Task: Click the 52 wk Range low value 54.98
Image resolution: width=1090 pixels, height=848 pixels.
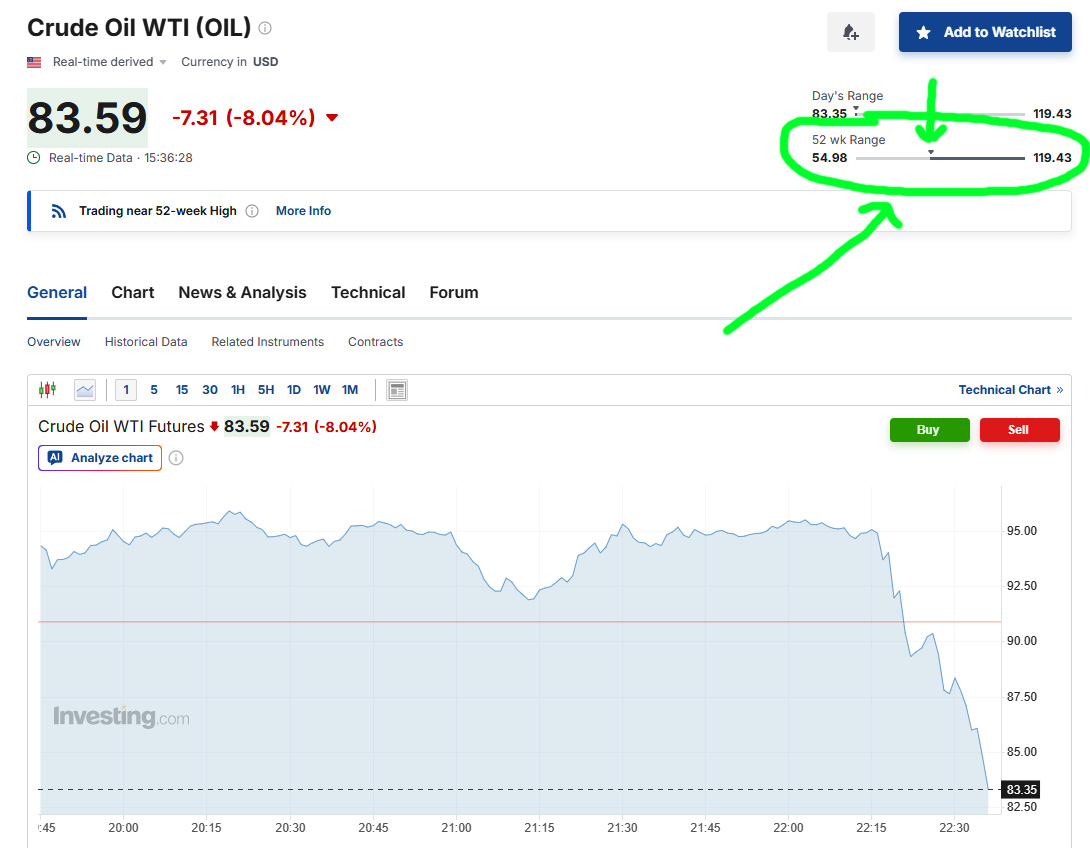Action: click(829, 158)
